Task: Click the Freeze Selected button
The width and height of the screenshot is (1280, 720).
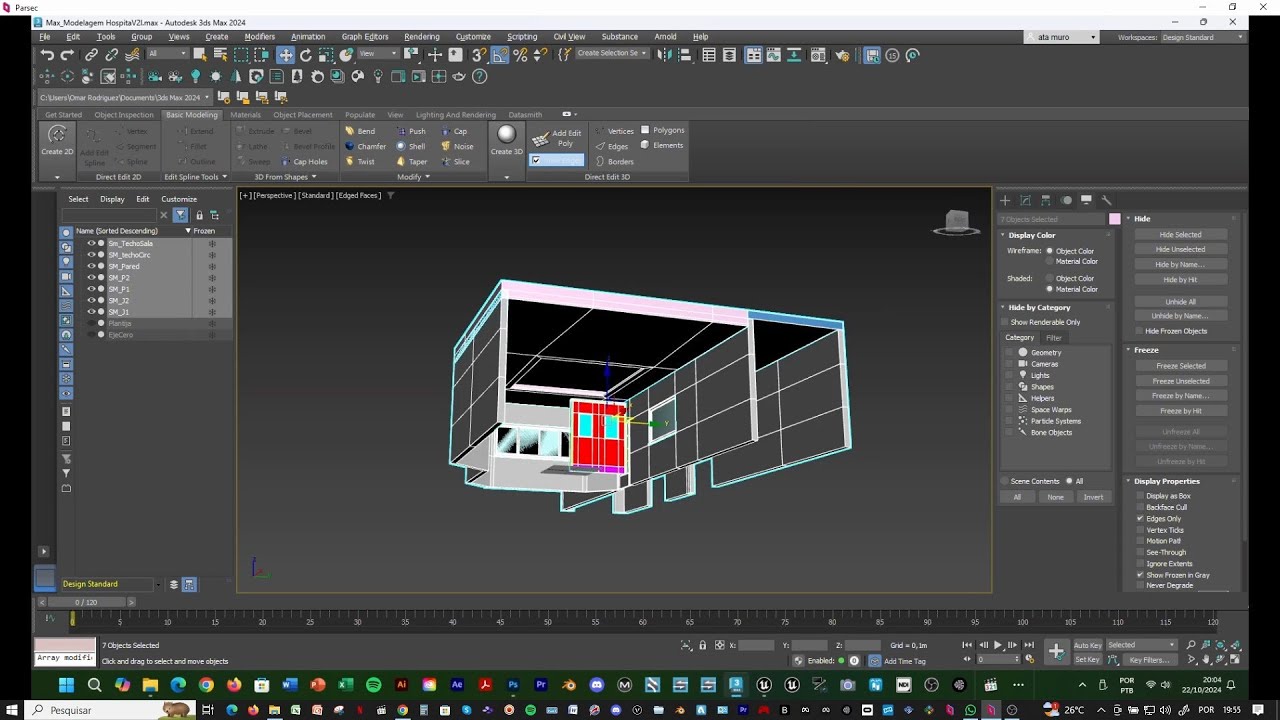Action: tap(1180, 366)
